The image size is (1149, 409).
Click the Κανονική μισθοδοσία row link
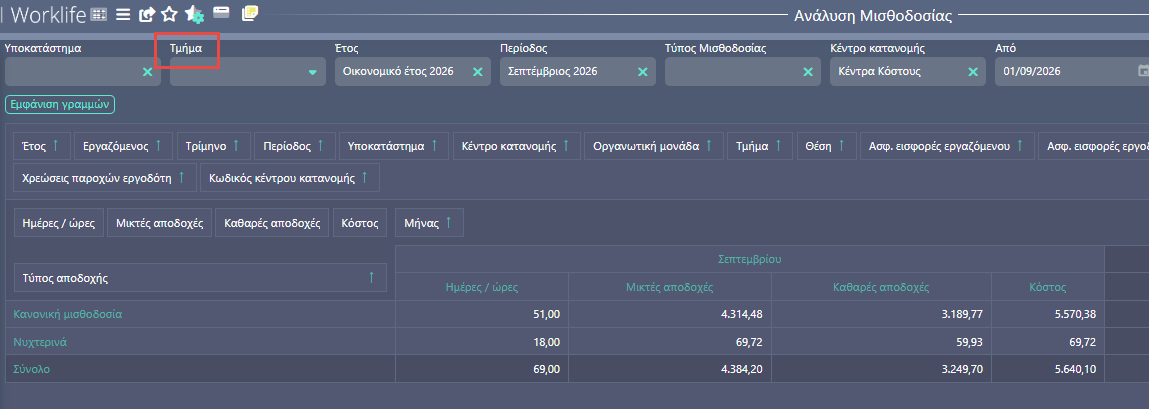tap(68, 314)
